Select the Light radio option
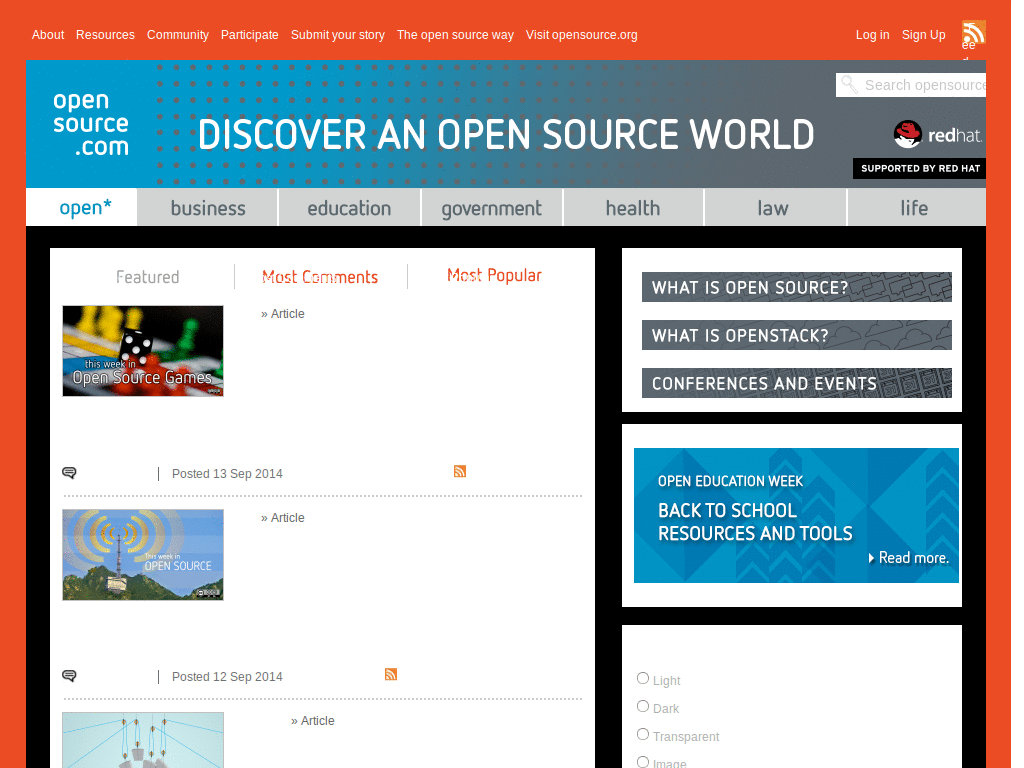 point(643,679)
